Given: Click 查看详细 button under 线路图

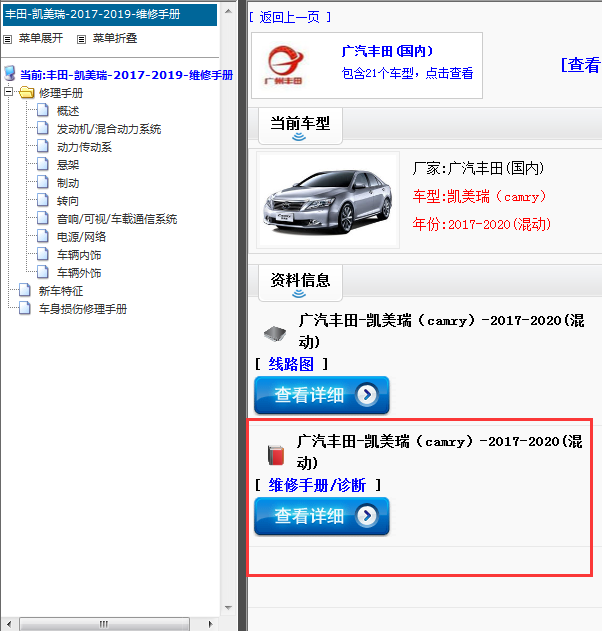Looking at the screenshot, I should [322, 395].
